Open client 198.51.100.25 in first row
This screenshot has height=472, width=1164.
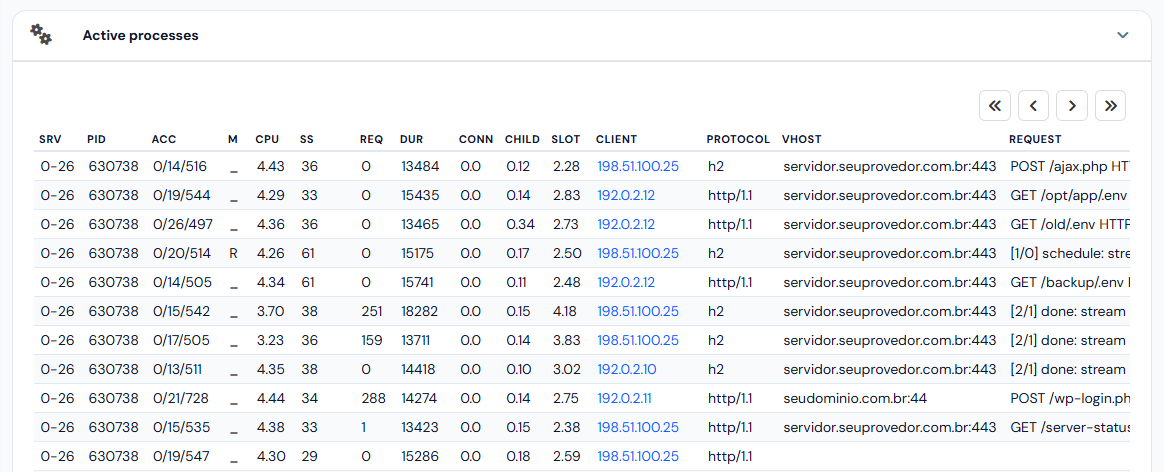click(638, 167)
